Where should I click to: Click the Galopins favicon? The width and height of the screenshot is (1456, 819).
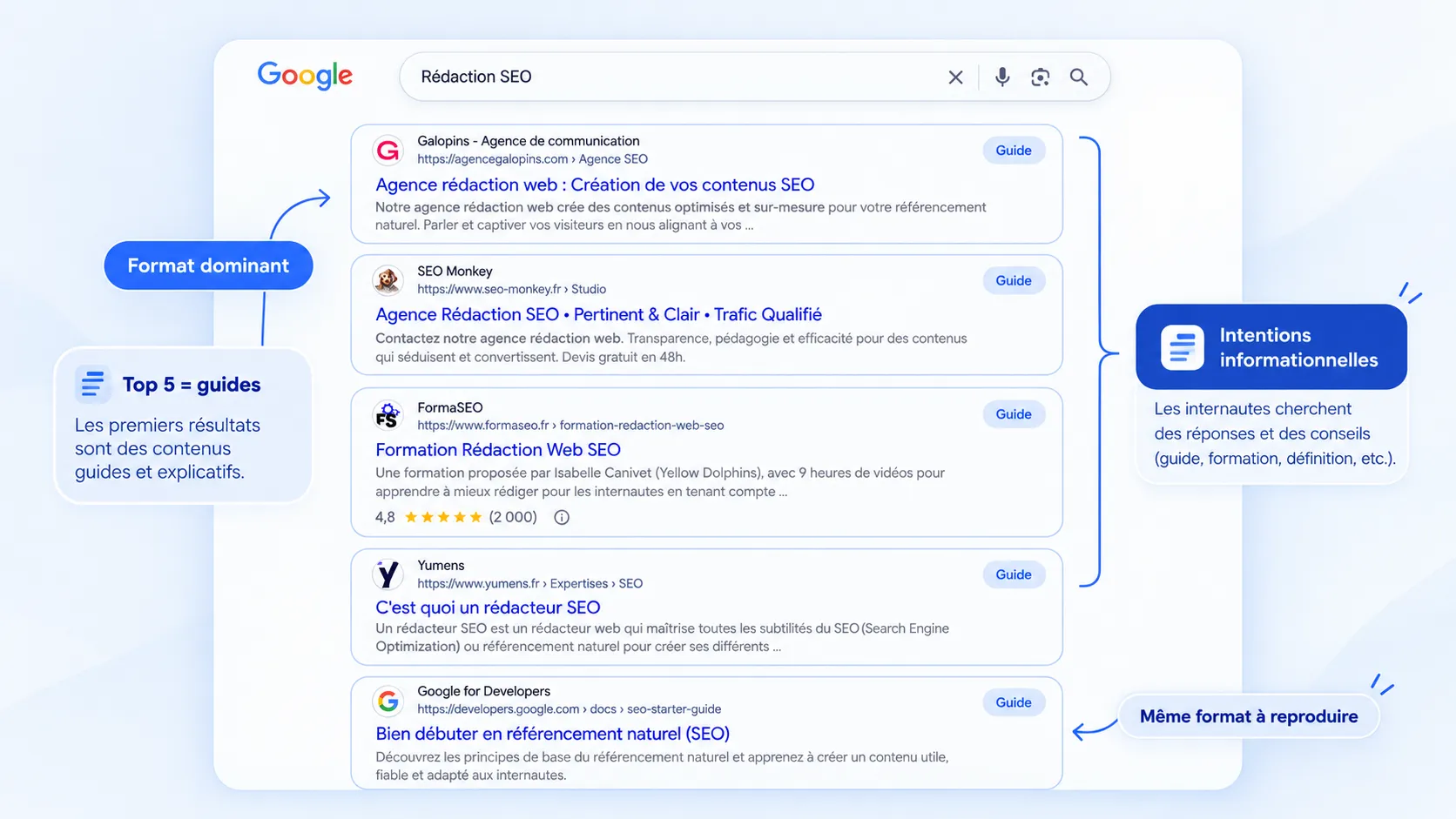[x=388, y=150]
